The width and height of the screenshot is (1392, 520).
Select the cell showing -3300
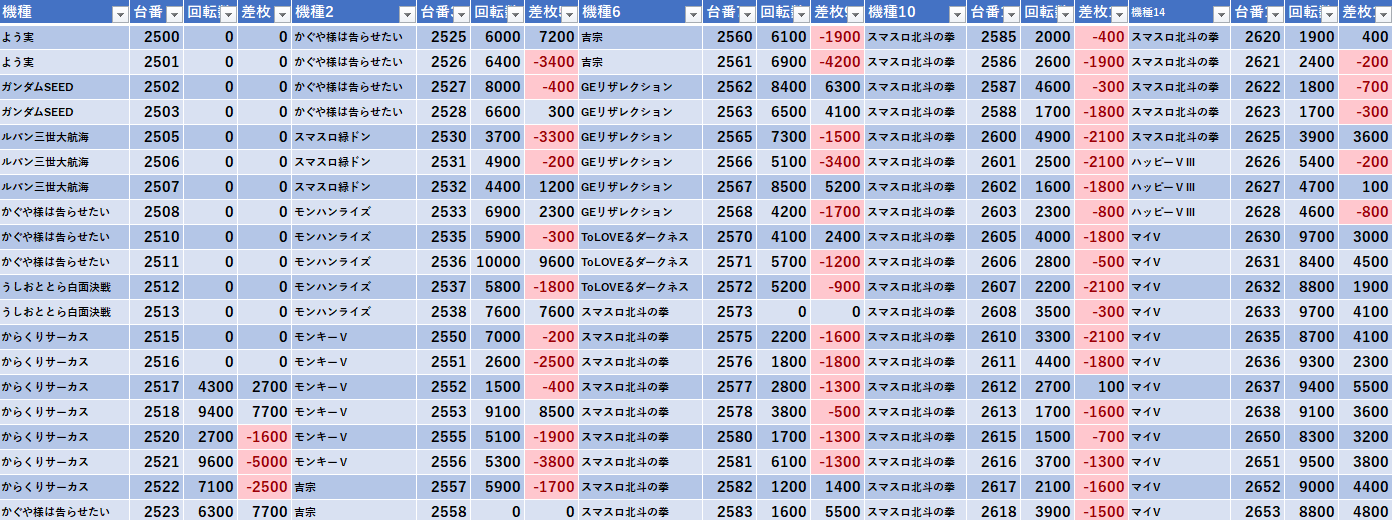(x=551, y=137)
